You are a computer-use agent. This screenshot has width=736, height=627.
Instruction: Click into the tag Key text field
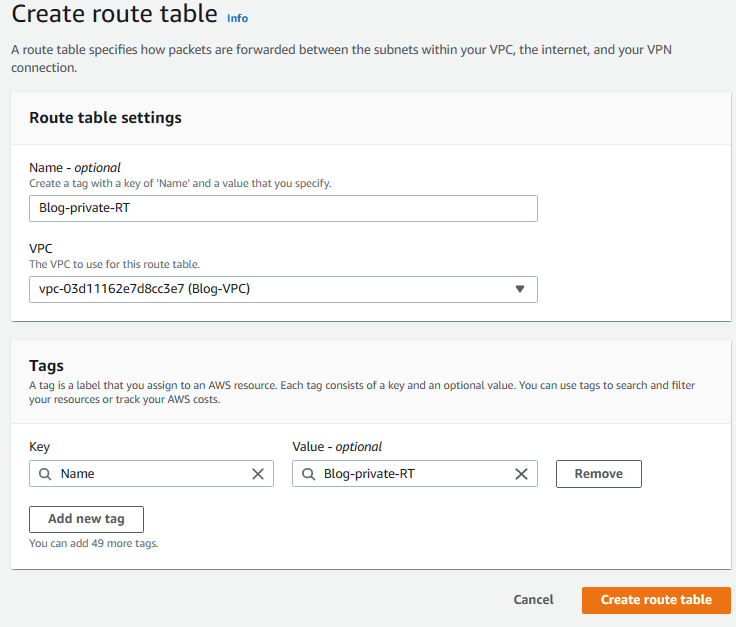[150, 474]
